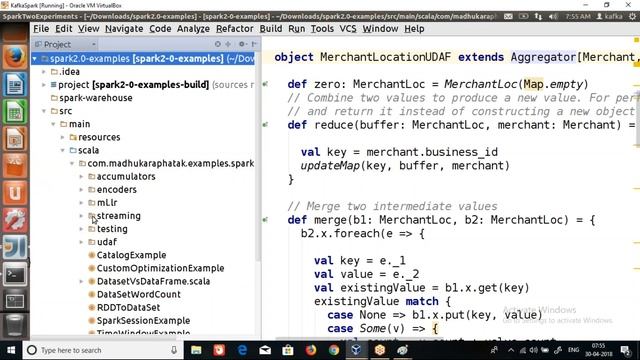Expand the .idea folder

[x=44, y=72]
